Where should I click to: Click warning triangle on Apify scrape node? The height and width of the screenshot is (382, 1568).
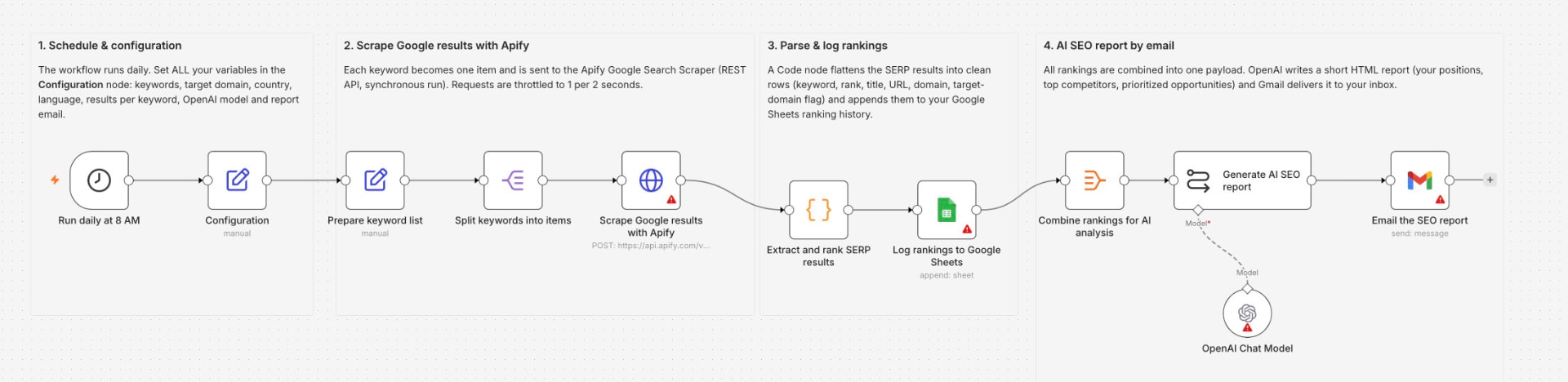point(671,199)
